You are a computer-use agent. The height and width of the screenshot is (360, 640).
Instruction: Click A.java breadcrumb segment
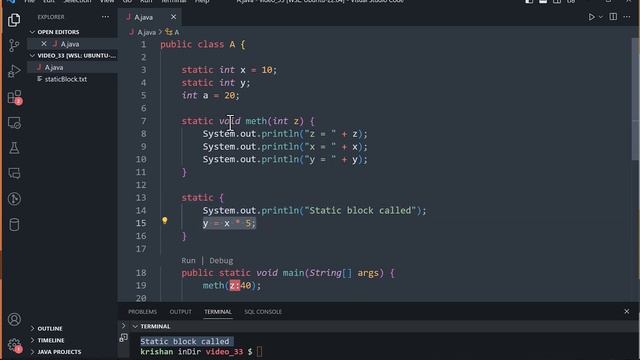point(146,32)
